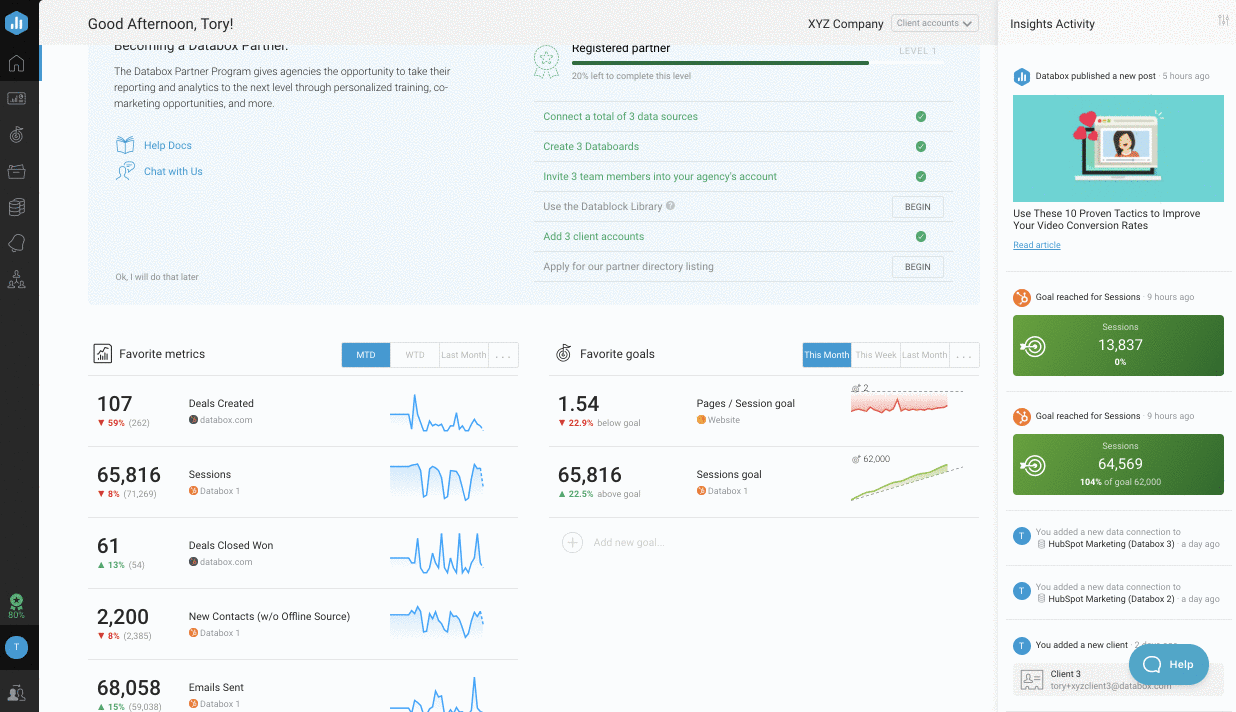Click the green check for Invite 3 team members
This screenshot has width=1236, height=712.
(x=921, y=176)
